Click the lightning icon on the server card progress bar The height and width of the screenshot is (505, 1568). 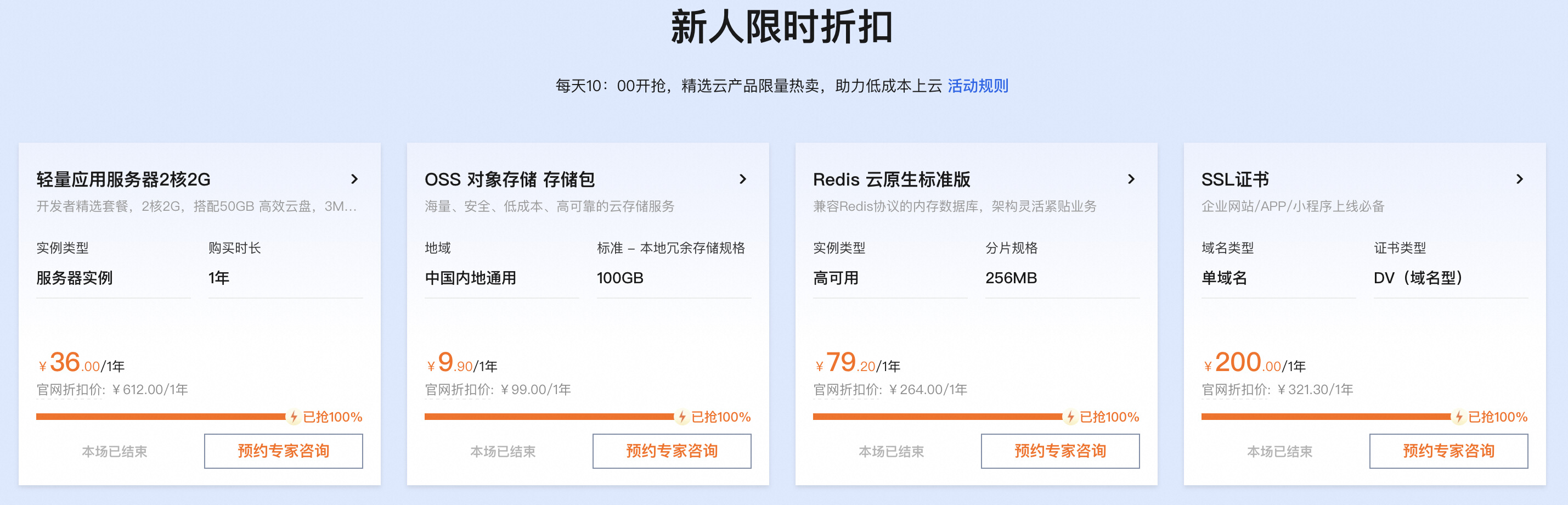pos(294,417)
